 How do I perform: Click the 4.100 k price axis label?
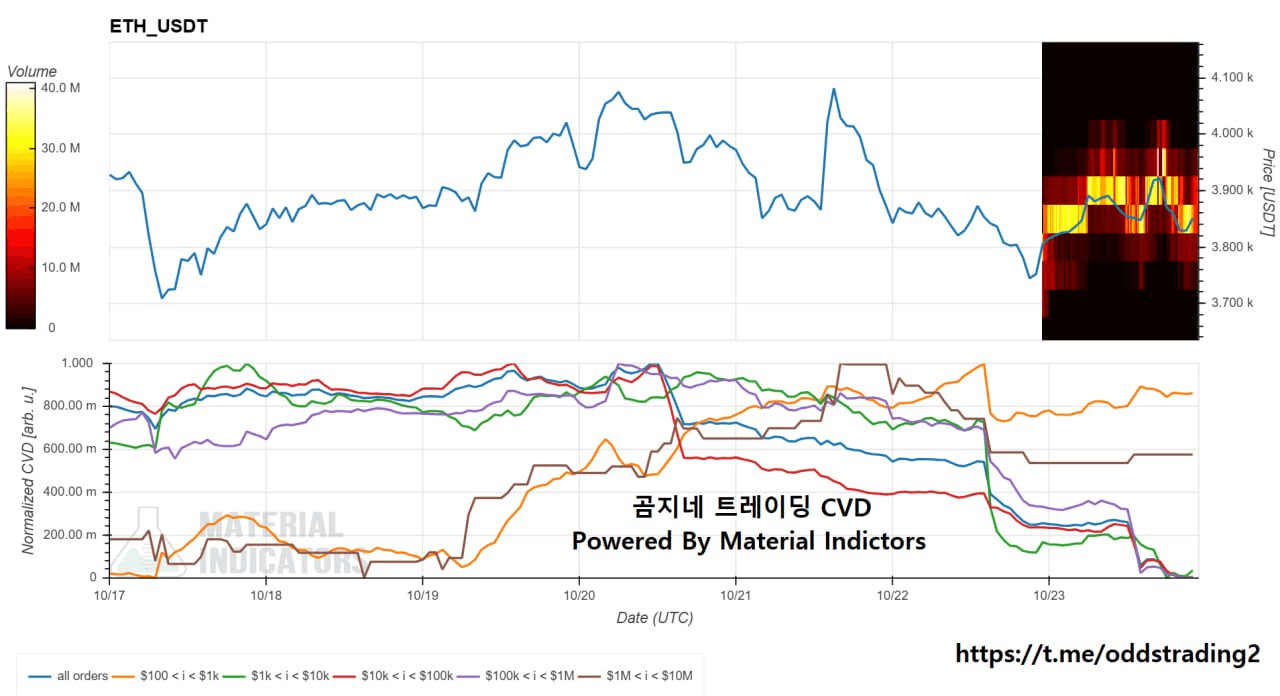(1231, 77)
